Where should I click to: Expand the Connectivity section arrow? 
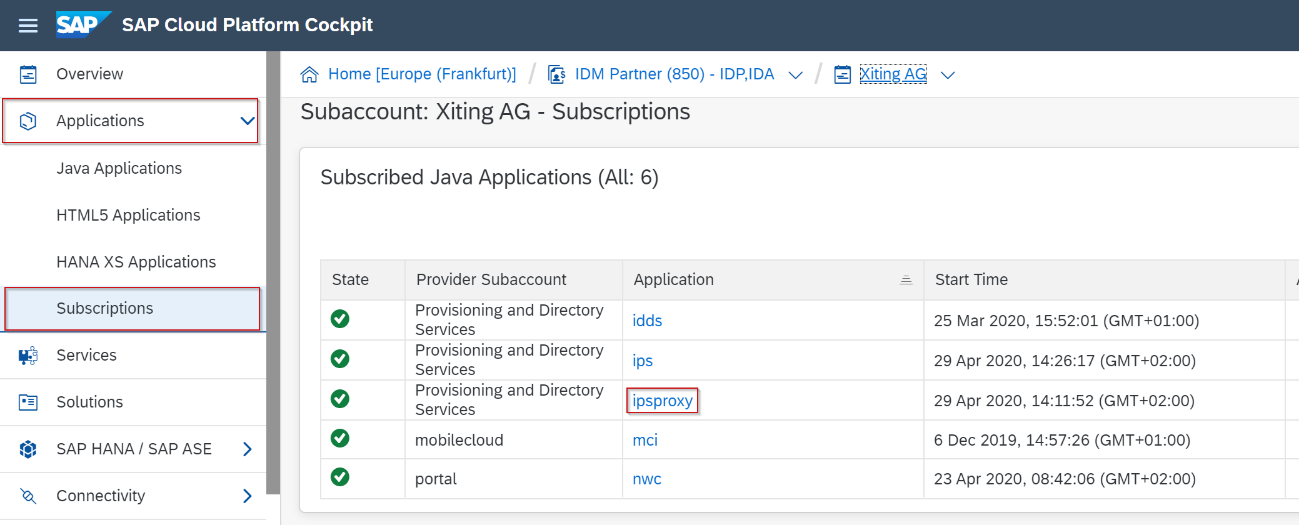coord(248,496)
